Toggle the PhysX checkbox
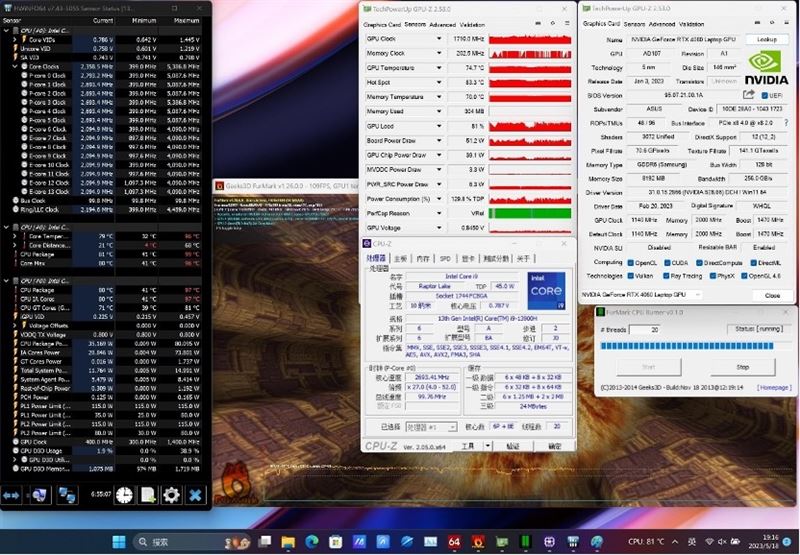This screenshot has width=800, height=555. pyautogui.click(x=712, y=276)
